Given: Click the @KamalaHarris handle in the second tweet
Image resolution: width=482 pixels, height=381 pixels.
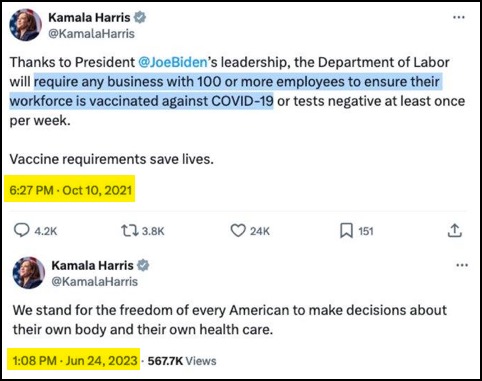Looking at the screenshot, I should [94, 282].
